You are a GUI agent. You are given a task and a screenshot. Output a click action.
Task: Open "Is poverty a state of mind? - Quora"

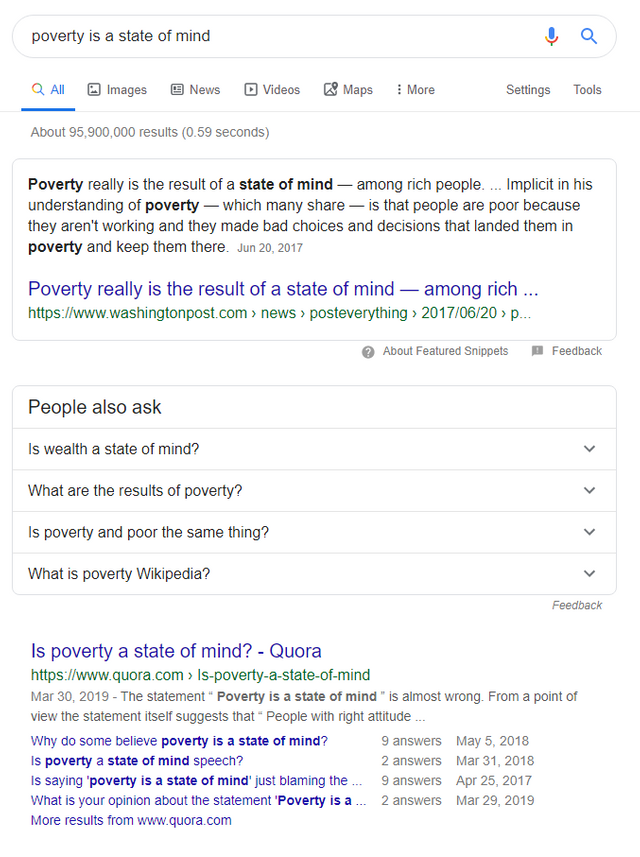176,651
